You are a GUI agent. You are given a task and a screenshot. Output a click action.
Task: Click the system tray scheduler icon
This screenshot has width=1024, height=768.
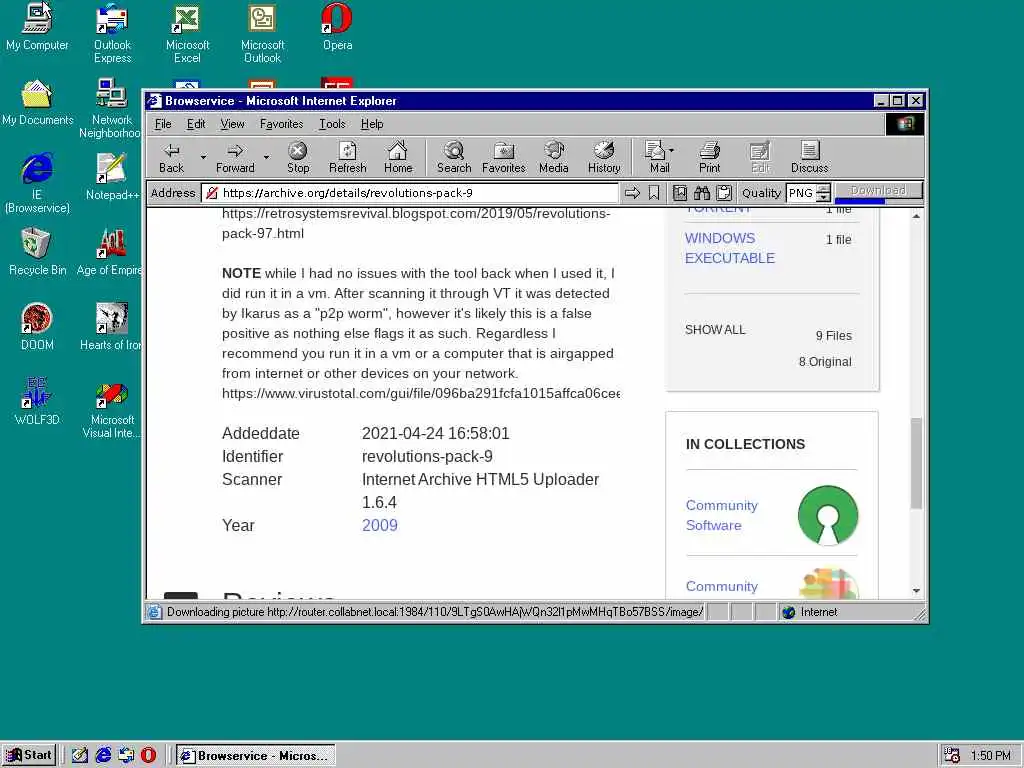click(x=952, y=755)
